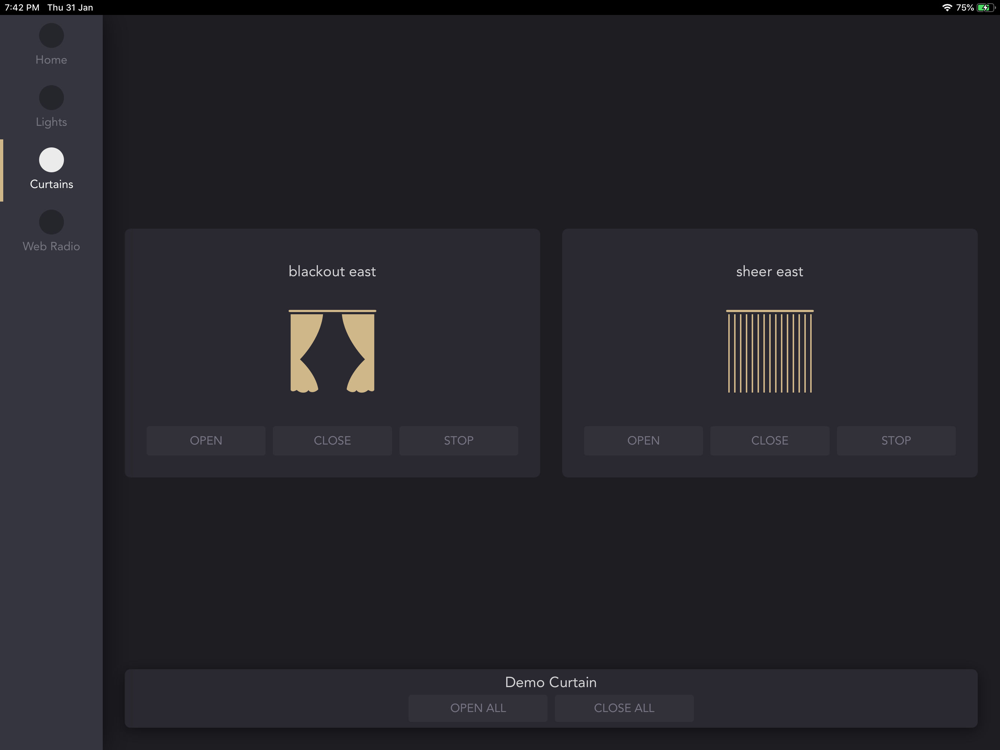
Task: Open the sheer east curtain
Action: point(643,441)
